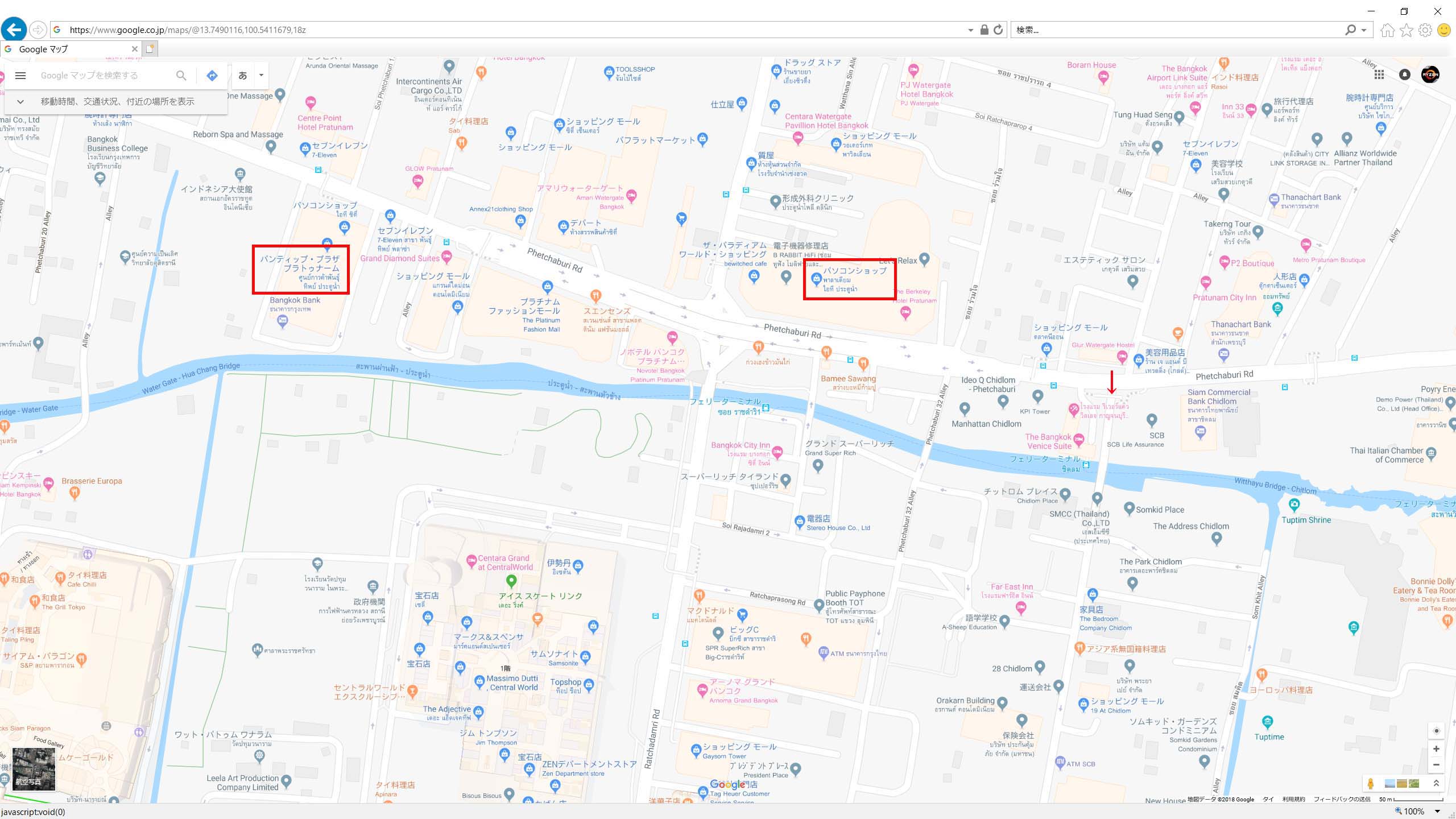This screenshot has height=819, width=1456.
Task: Open Street View pegman icon
Action: click(1371, 784)
